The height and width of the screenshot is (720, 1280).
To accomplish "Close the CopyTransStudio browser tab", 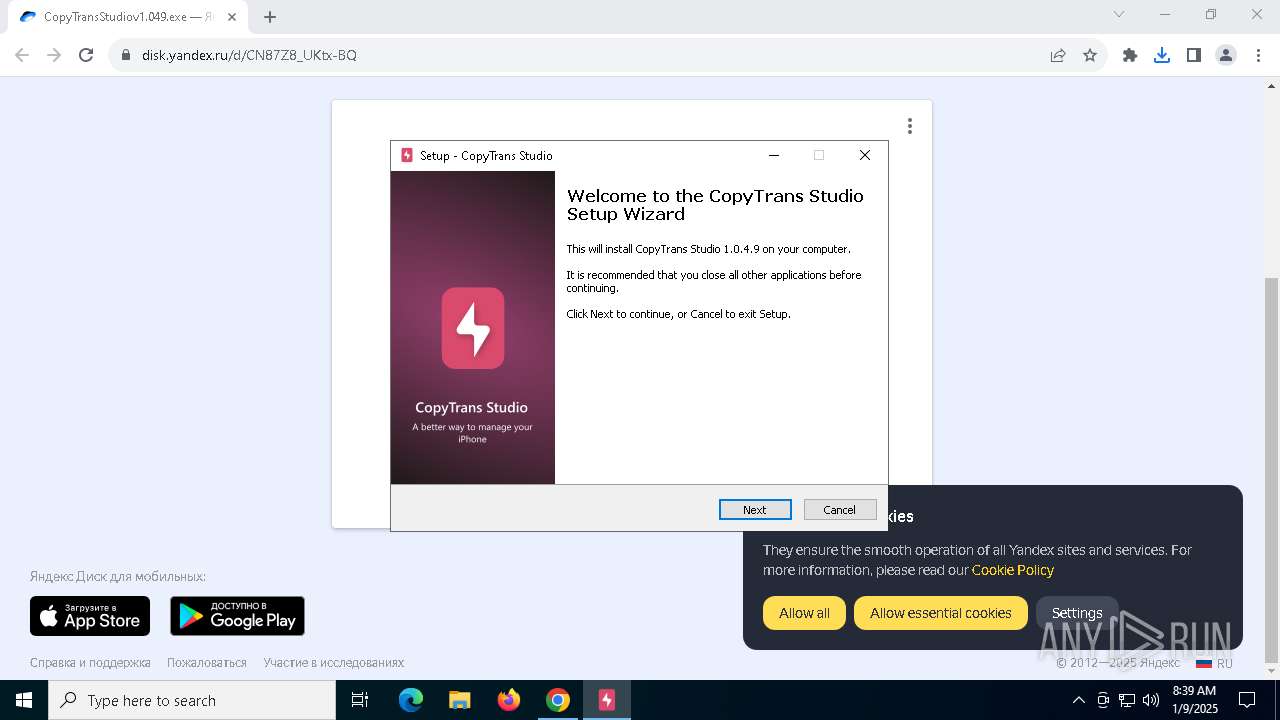I will click(234, 17).
